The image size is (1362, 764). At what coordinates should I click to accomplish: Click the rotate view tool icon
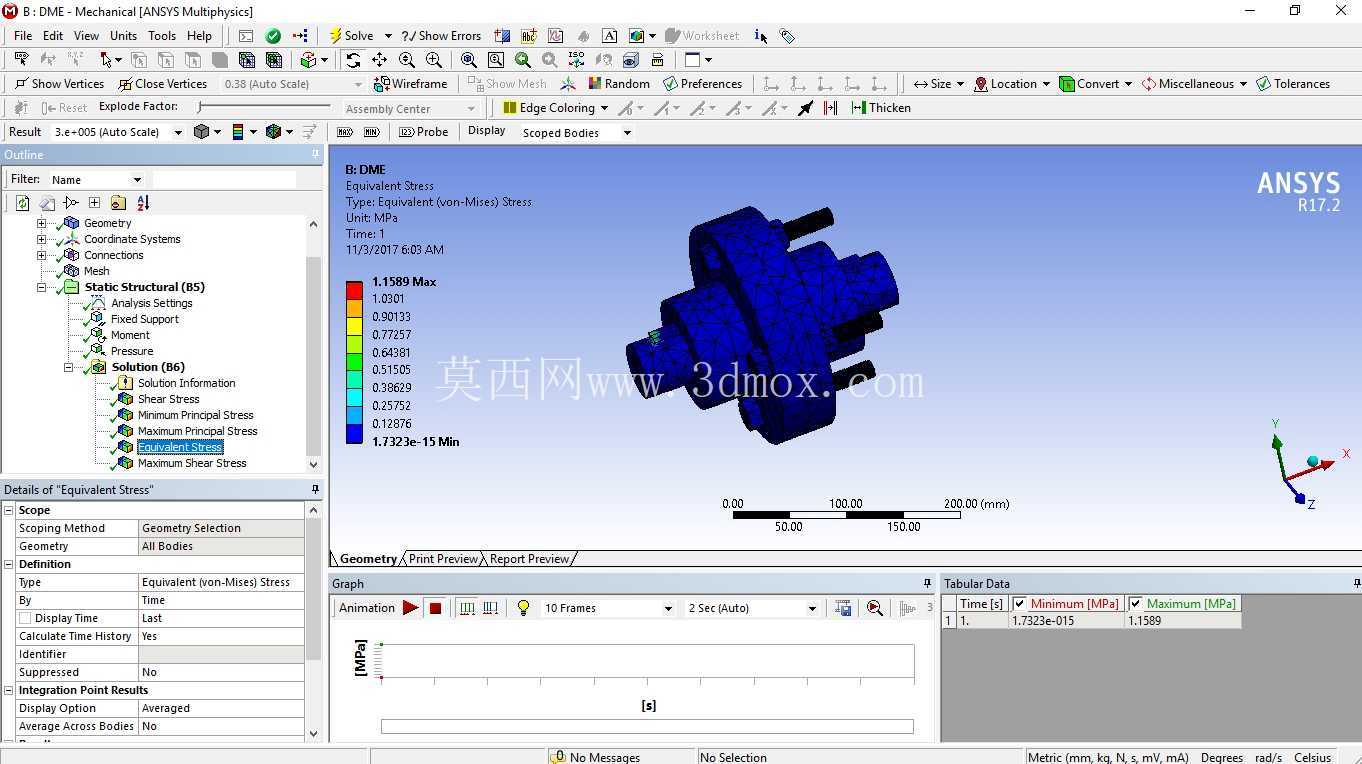[x=353, y=60]
